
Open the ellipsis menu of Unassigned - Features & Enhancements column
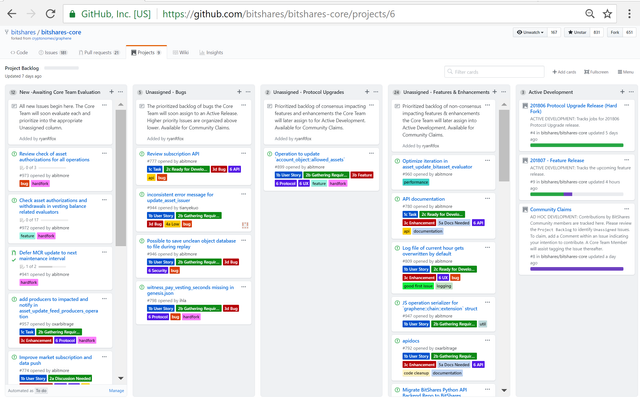[504, 92]
